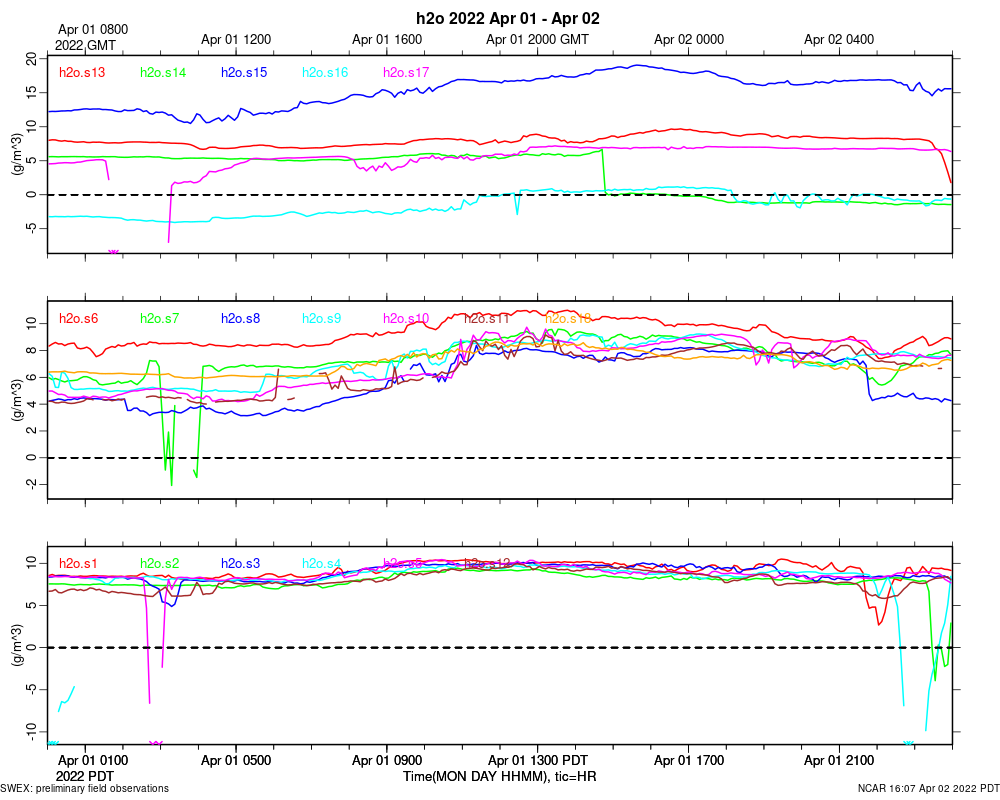Select the red h2o.s13 legend label
The image size is (1000, 800).
(82, 72)
